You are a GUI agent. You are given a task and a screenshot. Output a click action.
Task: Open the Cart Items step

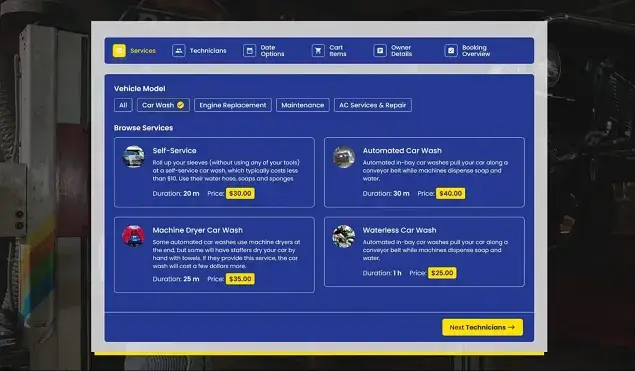(x=338, y=51)
